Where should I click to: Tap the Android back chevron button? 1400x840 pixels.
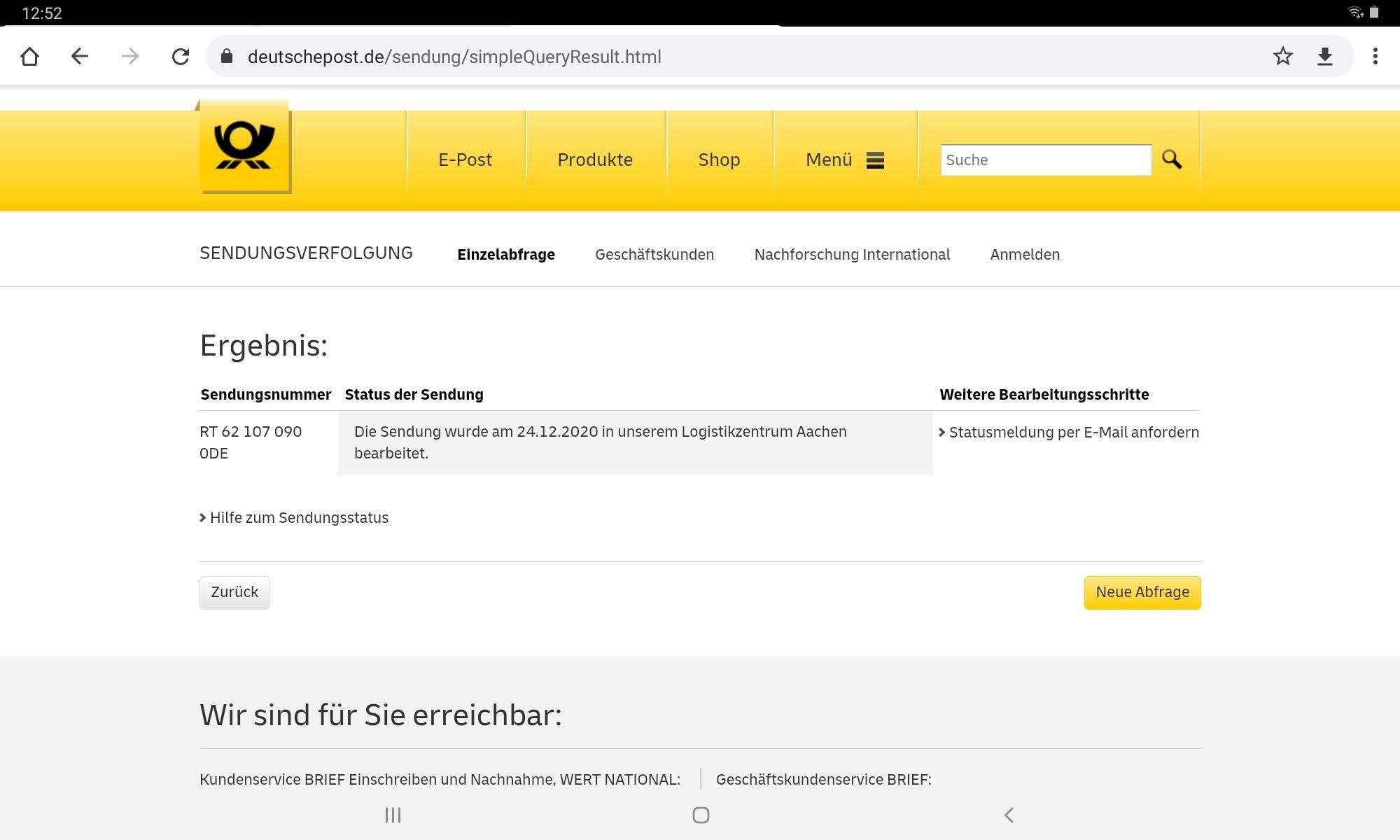[x=1009, y=815]
